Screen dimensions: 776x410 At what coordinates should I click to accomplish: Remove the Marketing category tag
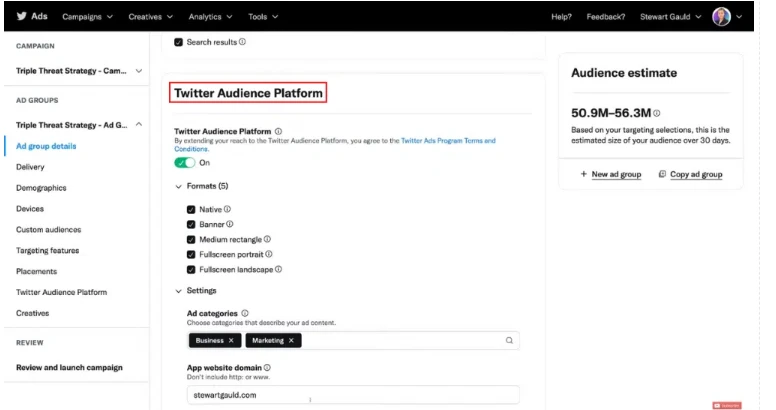click(x=291, y=341)
